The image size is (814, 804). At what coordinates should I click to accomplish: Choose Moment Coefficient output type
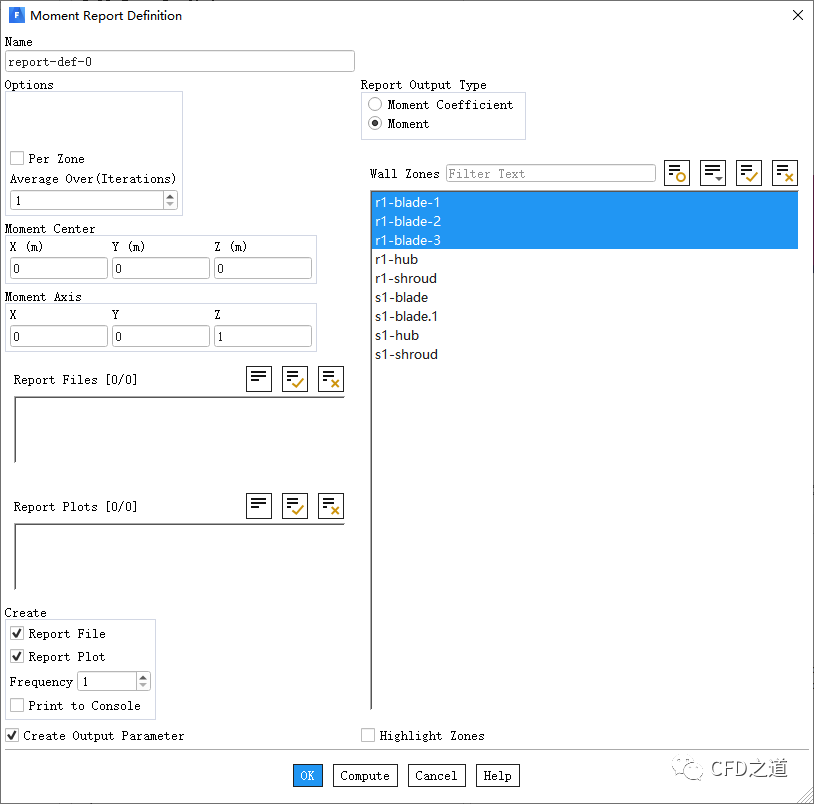[375, 105]
